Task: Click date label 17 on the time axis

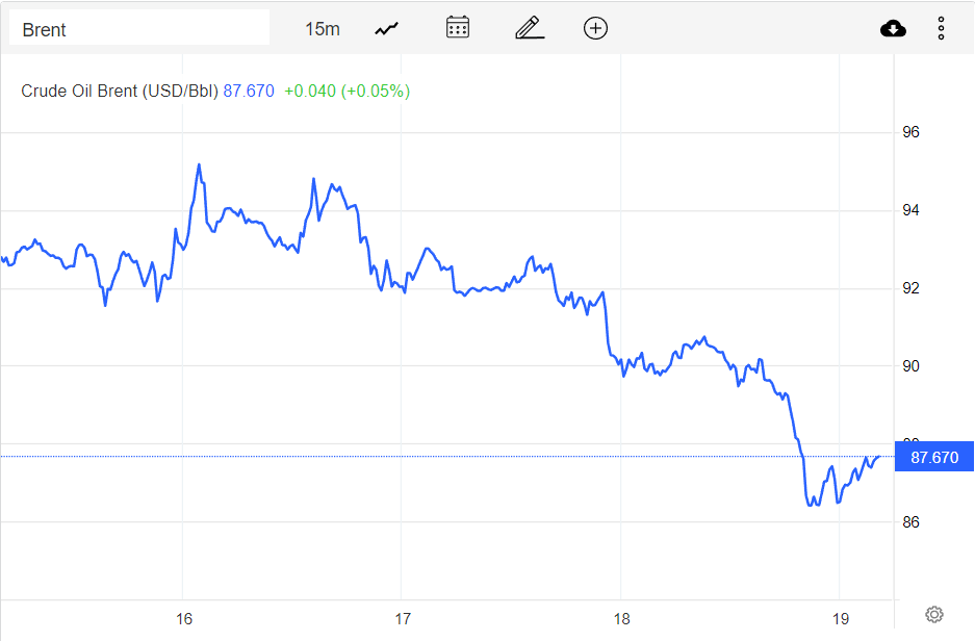Action: click(401, 617)
